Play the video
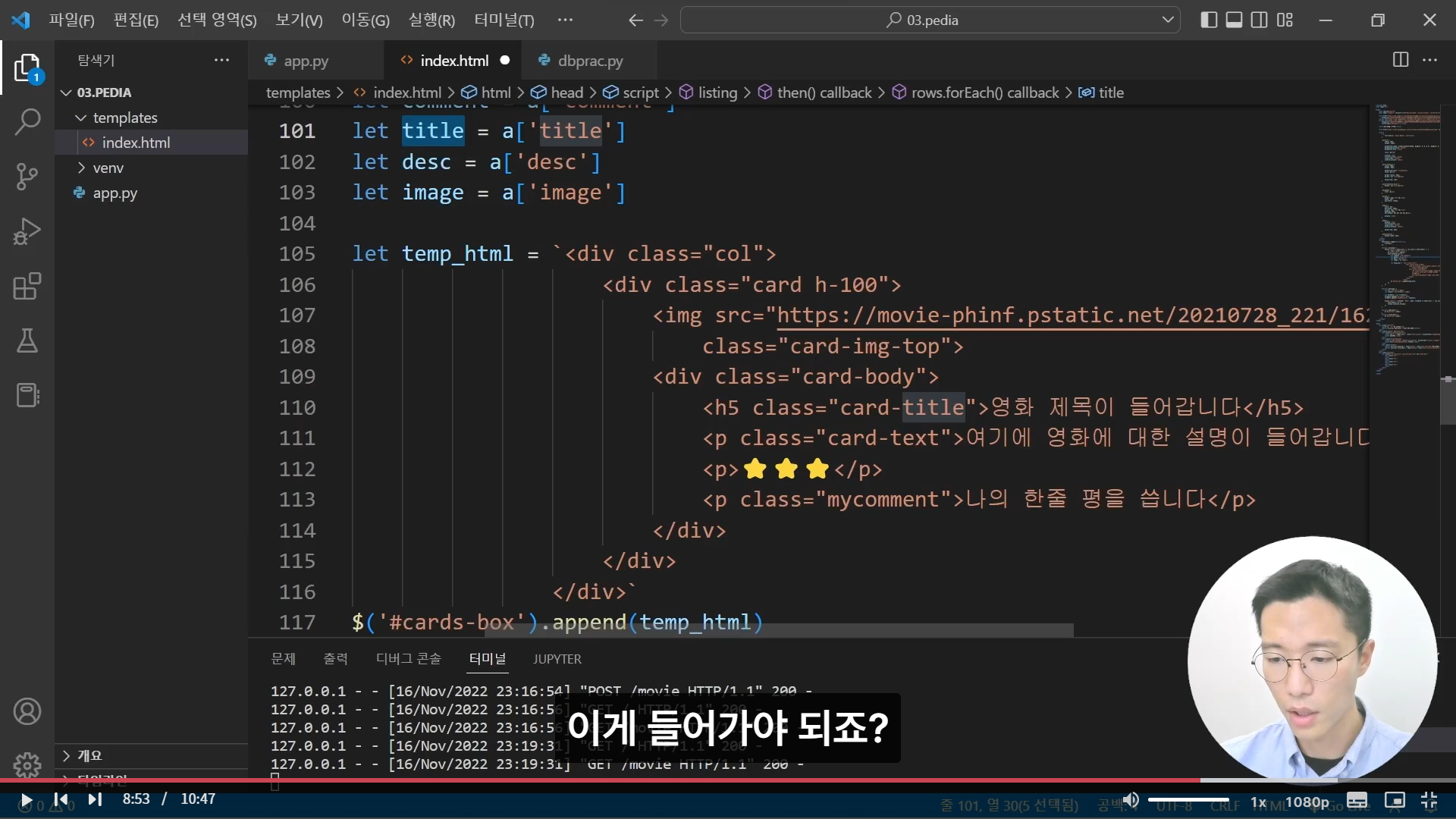Screen dimensions: 1456x819 (x=26, y=800)
